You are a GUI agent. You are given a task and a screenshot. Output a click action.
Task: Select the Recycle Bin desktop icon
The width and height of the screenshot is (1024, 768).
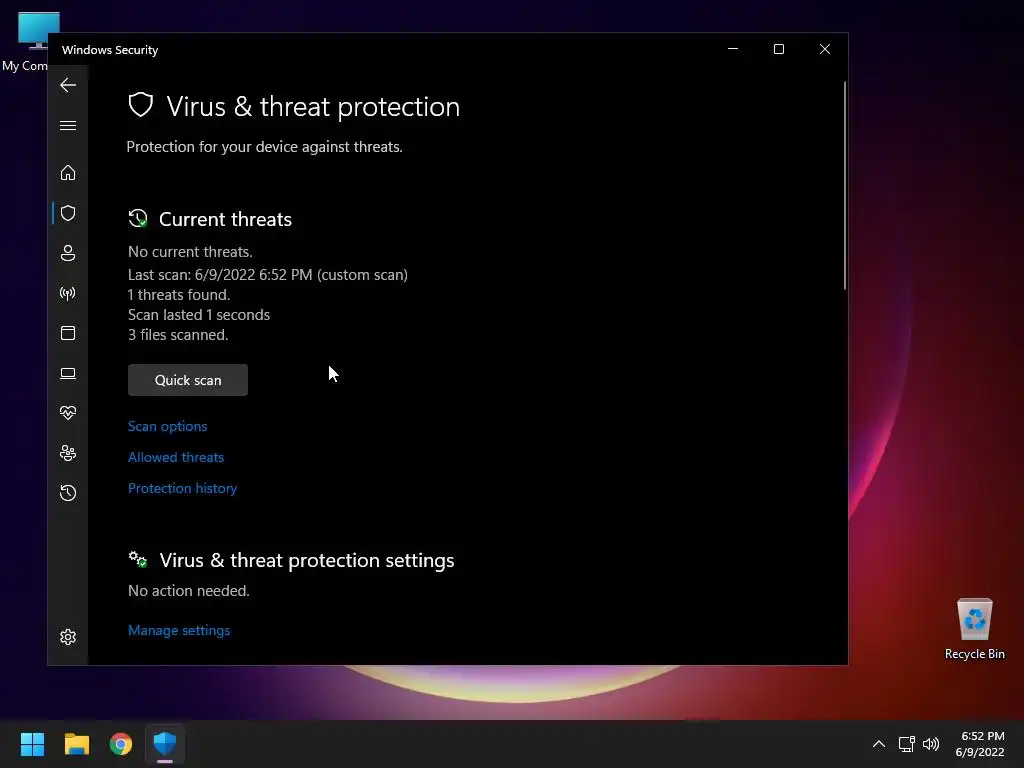click(x=974, y=628)
